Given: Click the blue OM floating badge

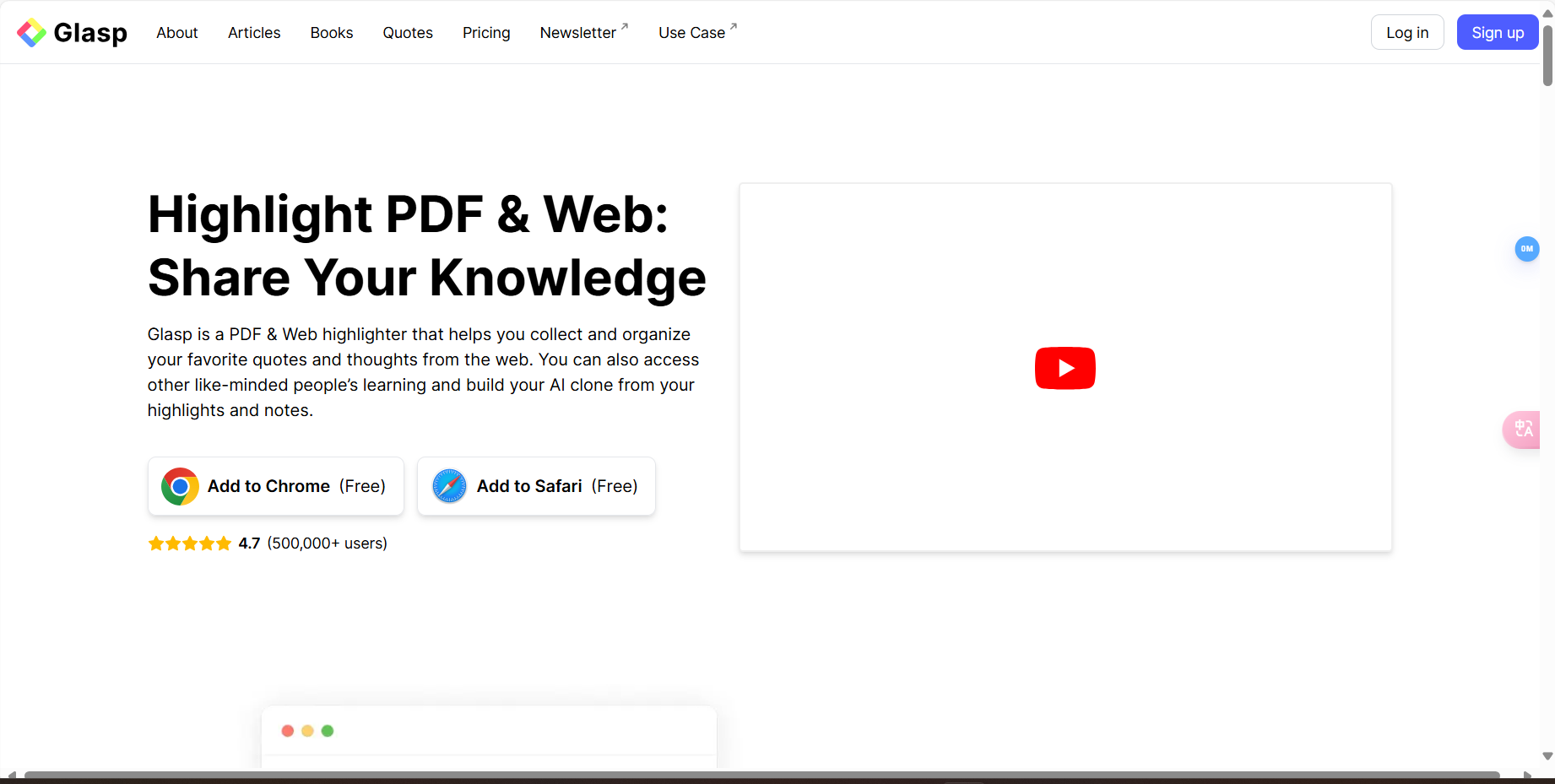Looking at the screenshot, I should tap(1526, 249).
